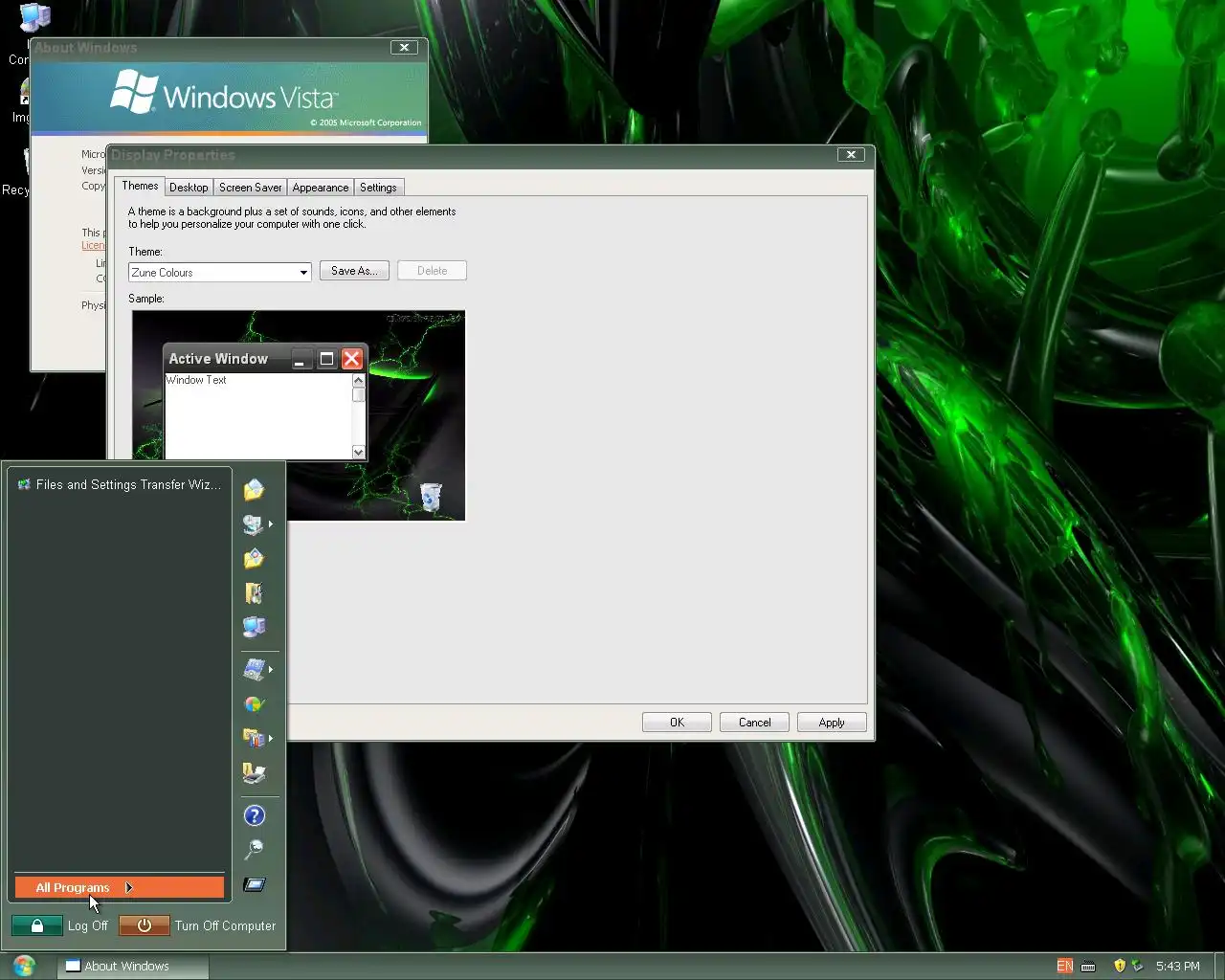Open Help and Support question mark icon

[254, 815]
